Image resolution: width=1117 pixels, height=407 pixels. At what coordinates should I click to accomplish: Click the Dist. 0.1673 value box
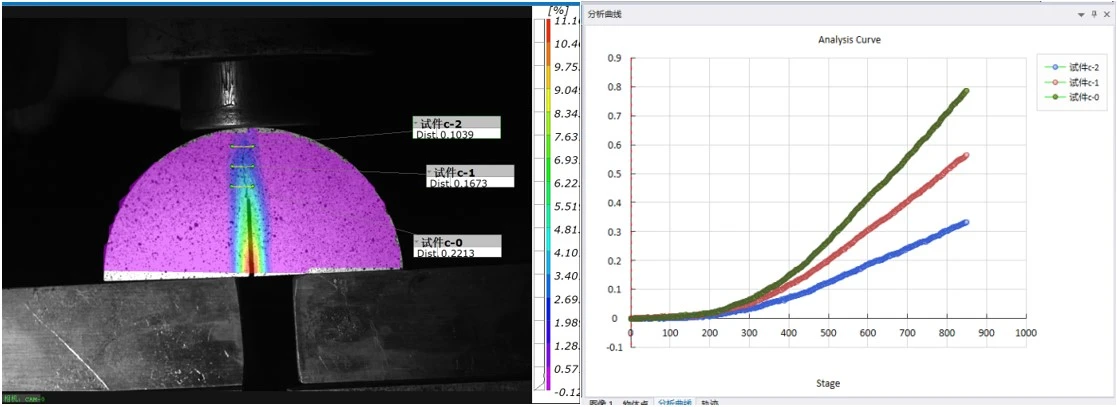(470, 183)
